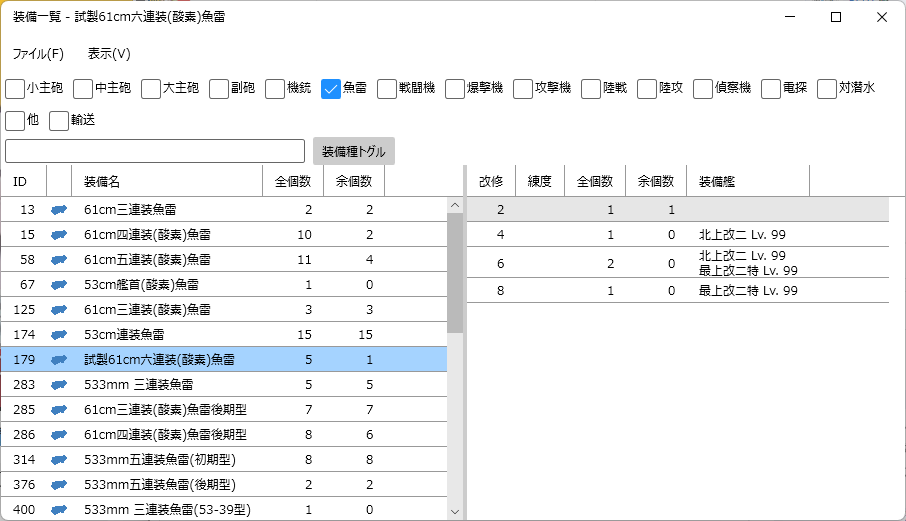Click torpedo icon in ID 286 row
Screen dimensions: 906x521
59,434
